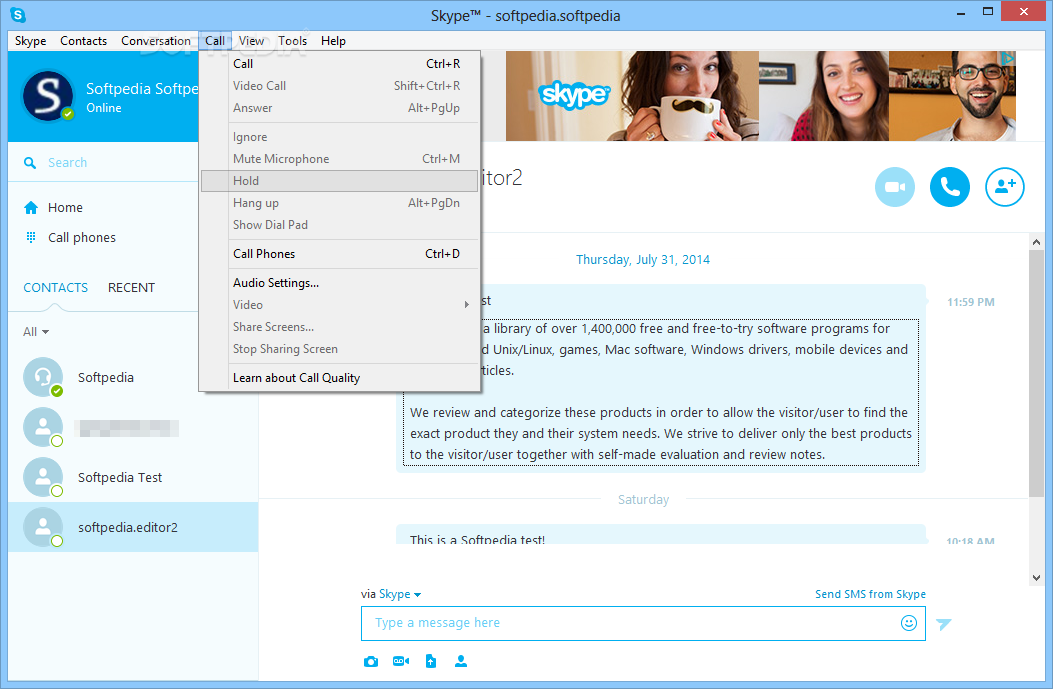Click the camera icon below the message box
The image size is (1053, 689).
371,661
